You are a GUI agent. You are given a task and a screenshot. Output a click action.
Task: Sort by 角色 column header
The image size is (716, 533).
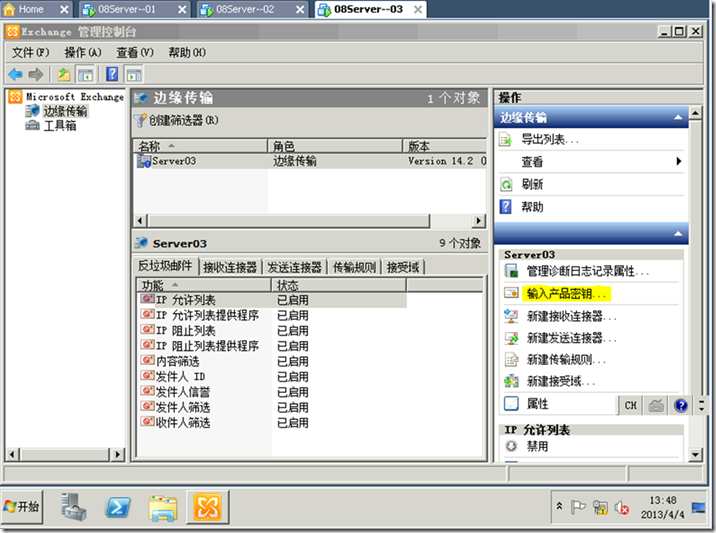335,146
